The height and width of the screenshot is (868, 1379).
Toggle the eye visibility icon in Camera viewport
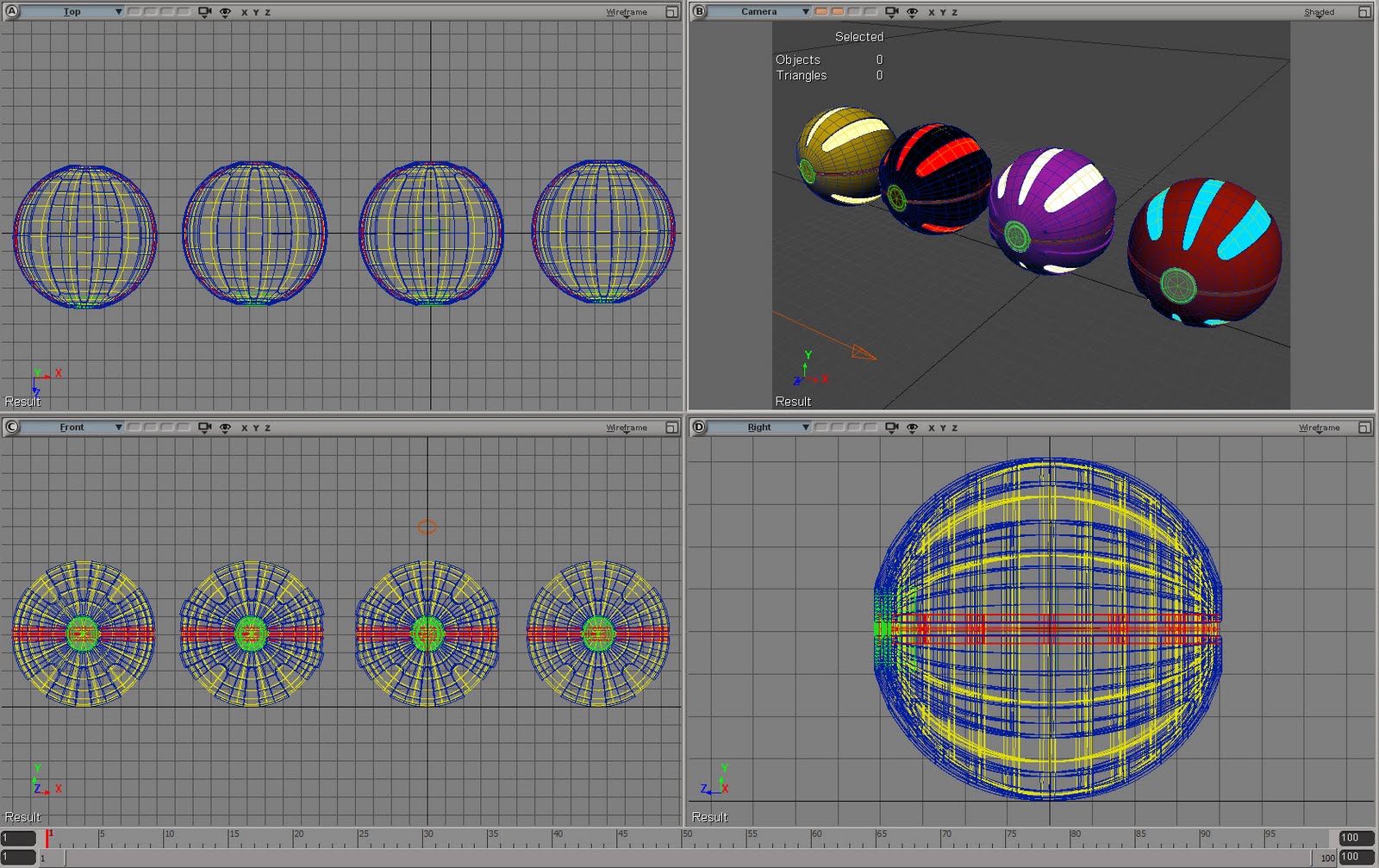point(912,12)
